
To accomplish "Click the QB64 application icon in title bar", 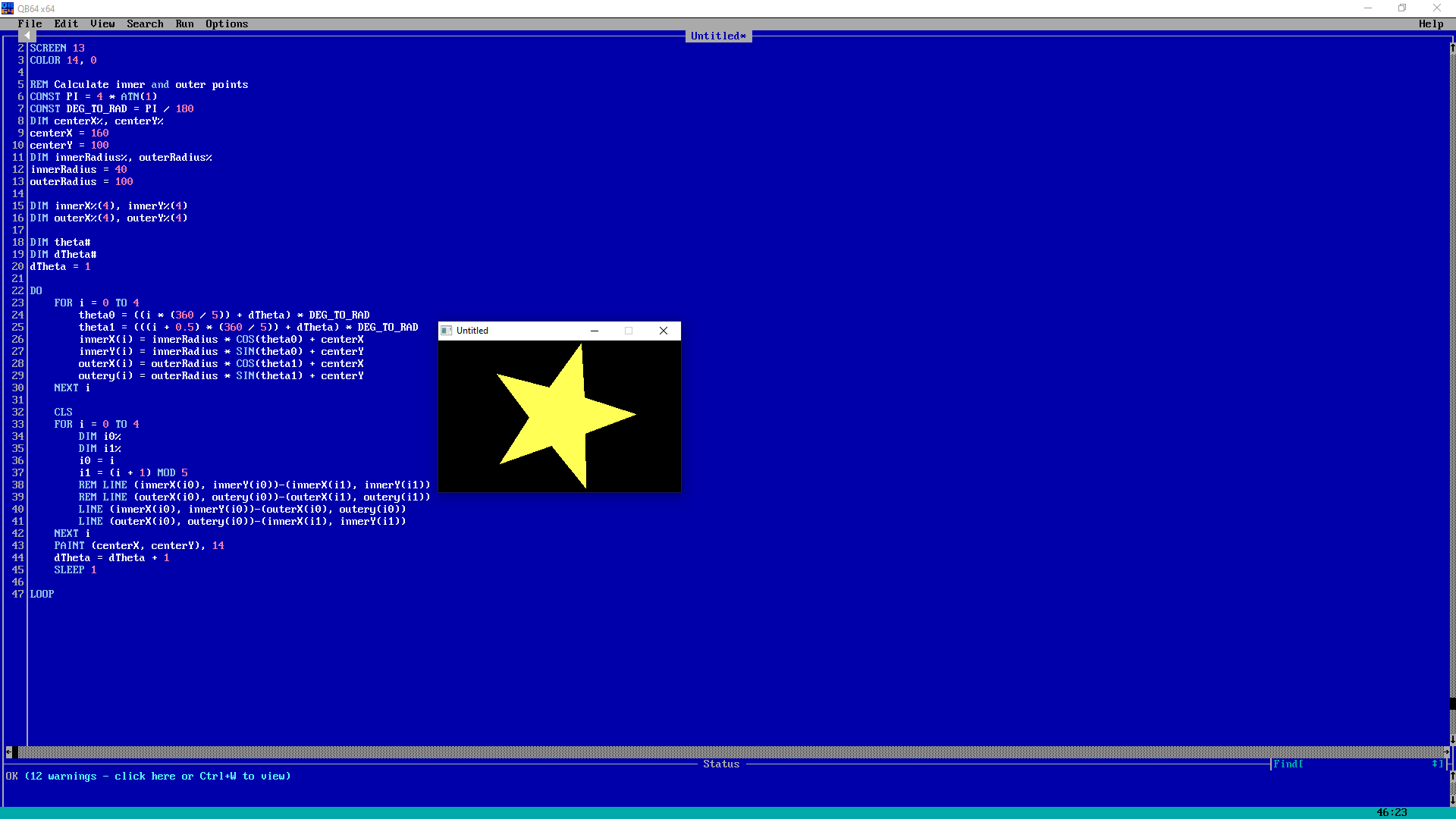I will [8, 8].
